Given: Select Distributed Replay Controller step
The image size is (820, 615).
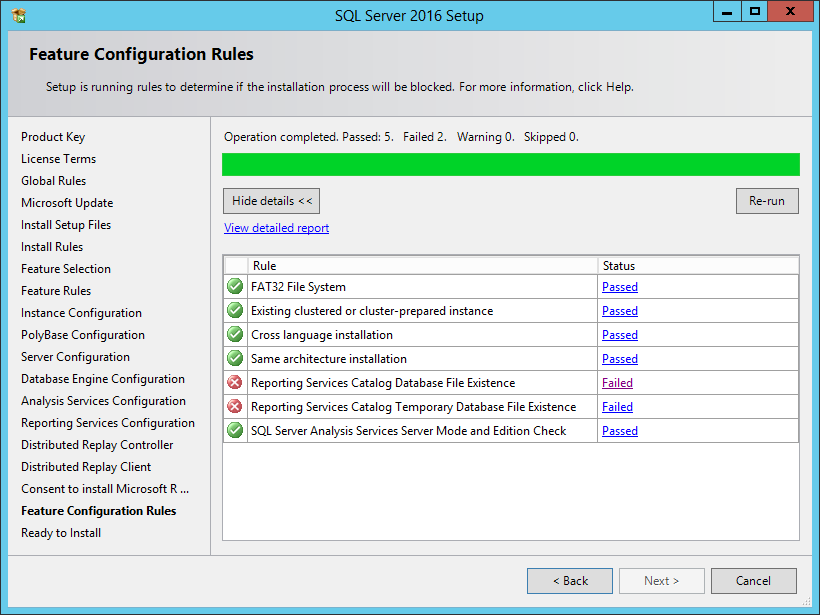Looking at the screenshot, I should [x=97, y=445].
